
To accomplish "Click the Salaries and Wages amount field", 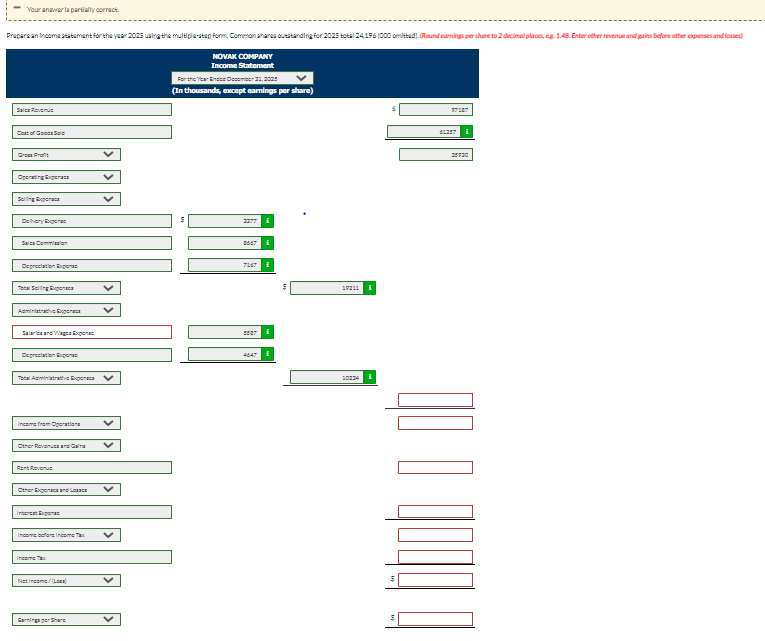I will pos(225,332).
